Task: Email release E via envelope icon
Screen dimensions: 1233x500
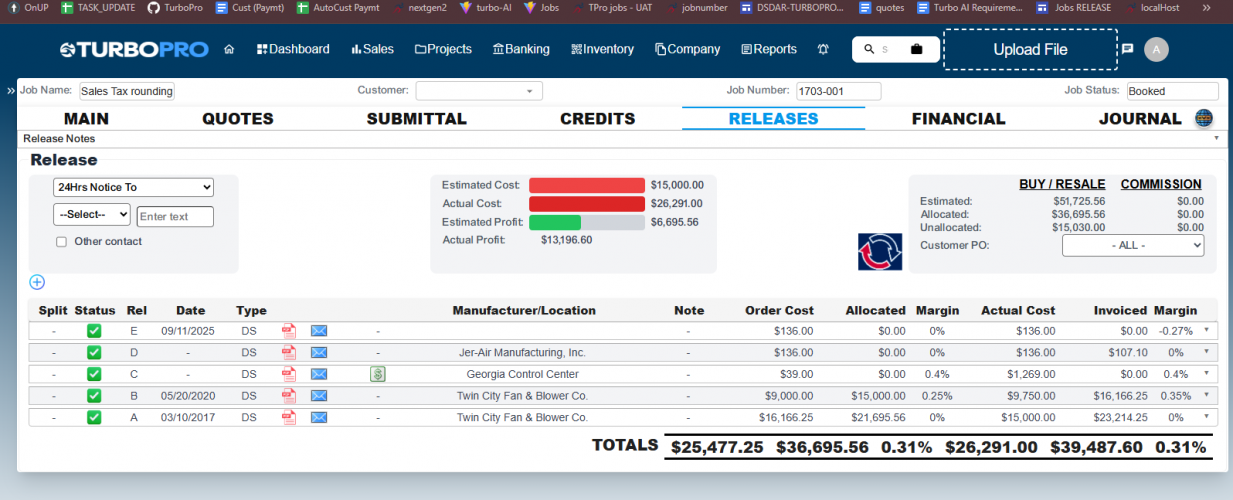Action: tap(319, 331)
